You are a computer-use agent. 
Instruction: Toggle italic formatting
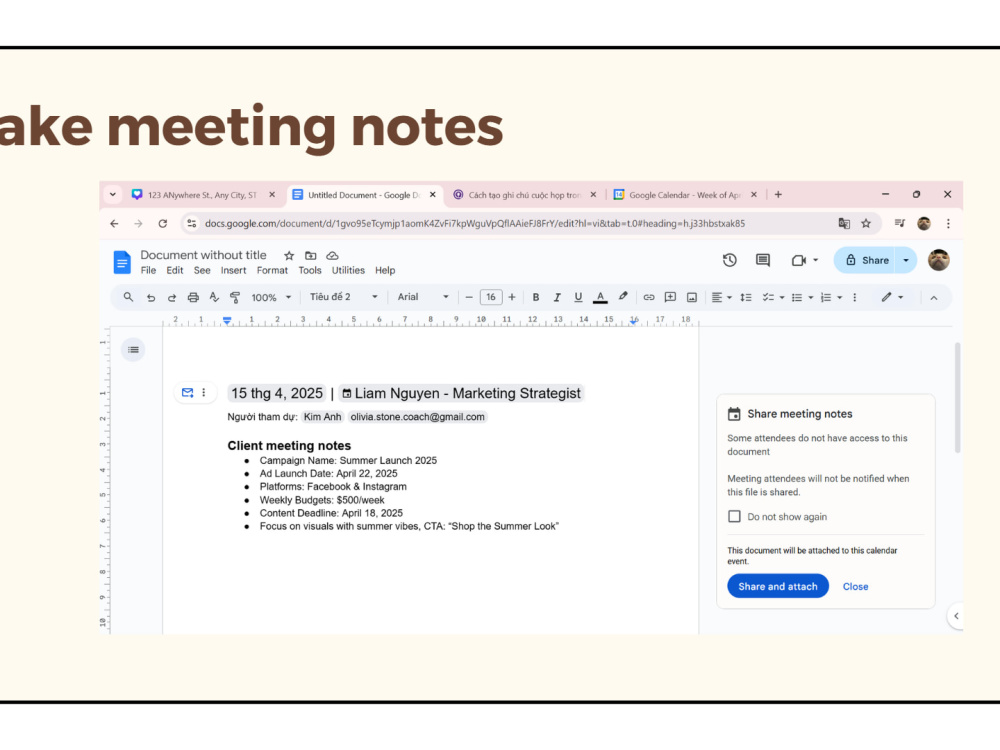coord(557,297)
